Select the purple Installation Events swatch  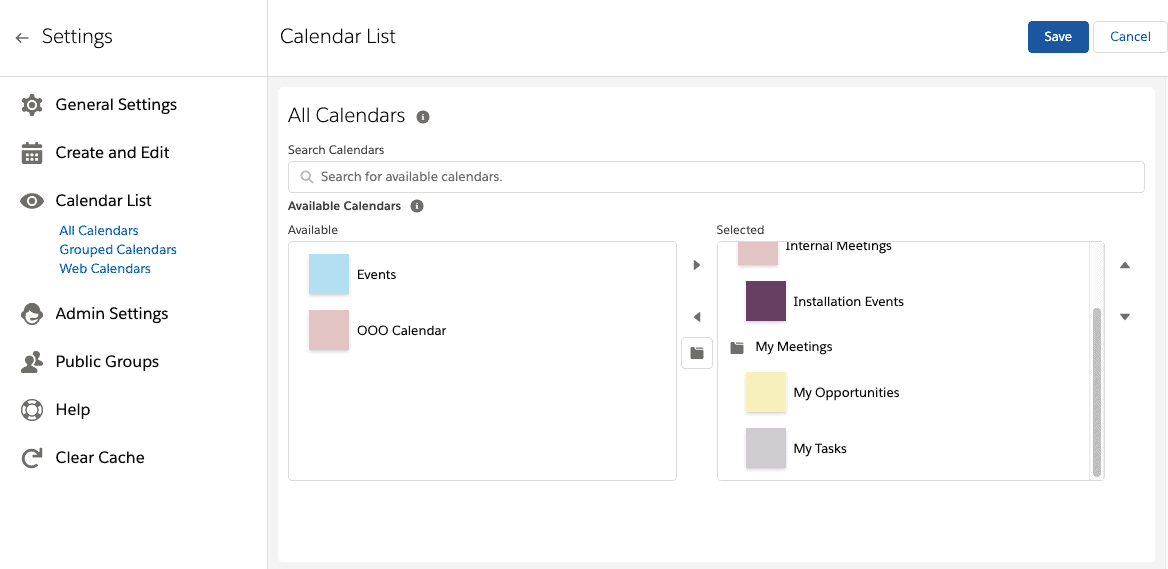click(x=766, y=301)
